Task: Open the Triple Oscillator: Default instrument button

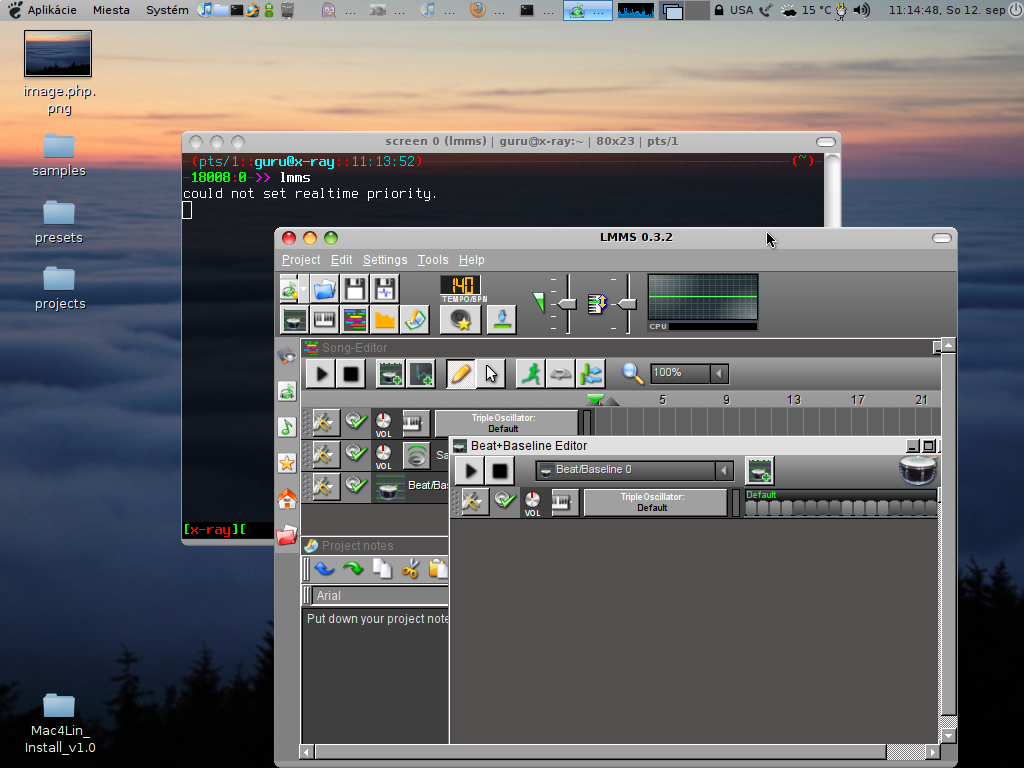Action: (505, 423)
